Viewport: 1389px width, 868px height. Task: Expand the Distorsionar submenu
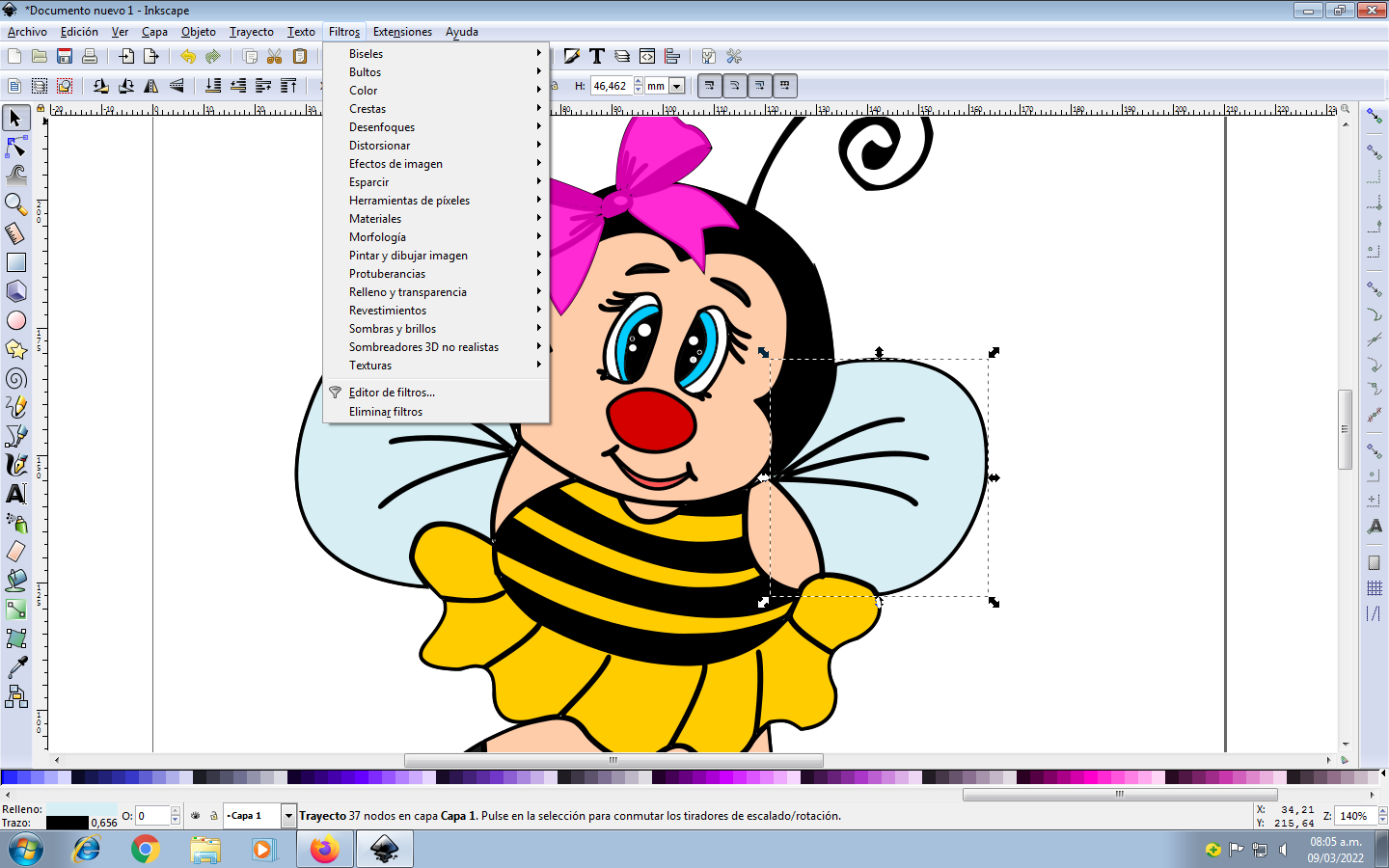436,146
